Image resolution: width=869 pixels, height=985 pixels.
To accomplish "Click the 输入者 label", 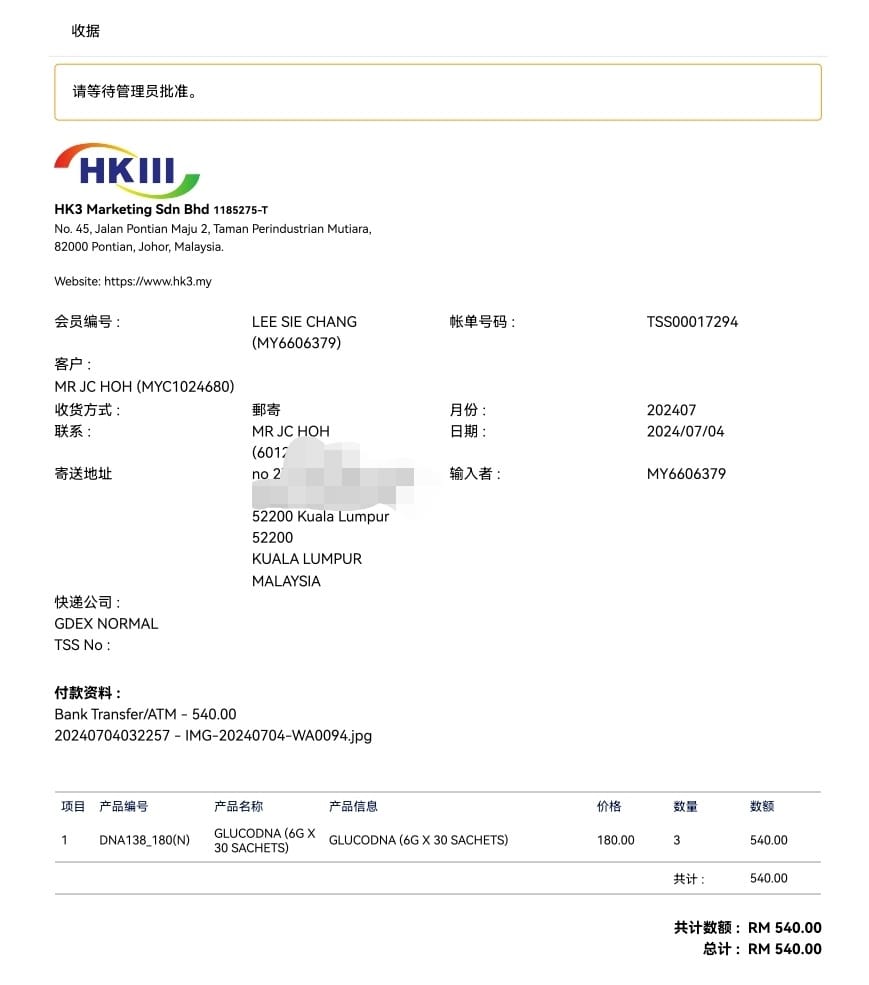I will tap(474, 474).
